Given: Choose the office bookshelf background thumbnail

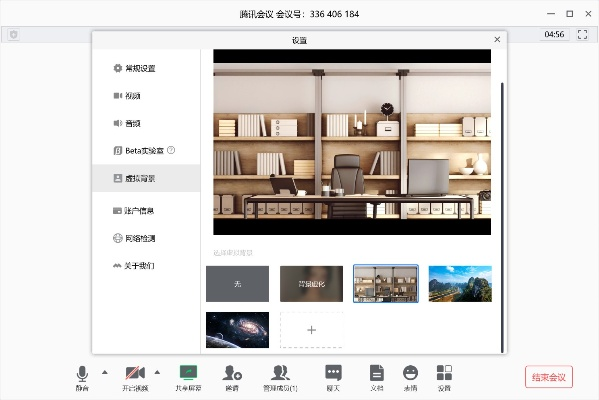Looking at the screenshot, I should coord(386,284).
